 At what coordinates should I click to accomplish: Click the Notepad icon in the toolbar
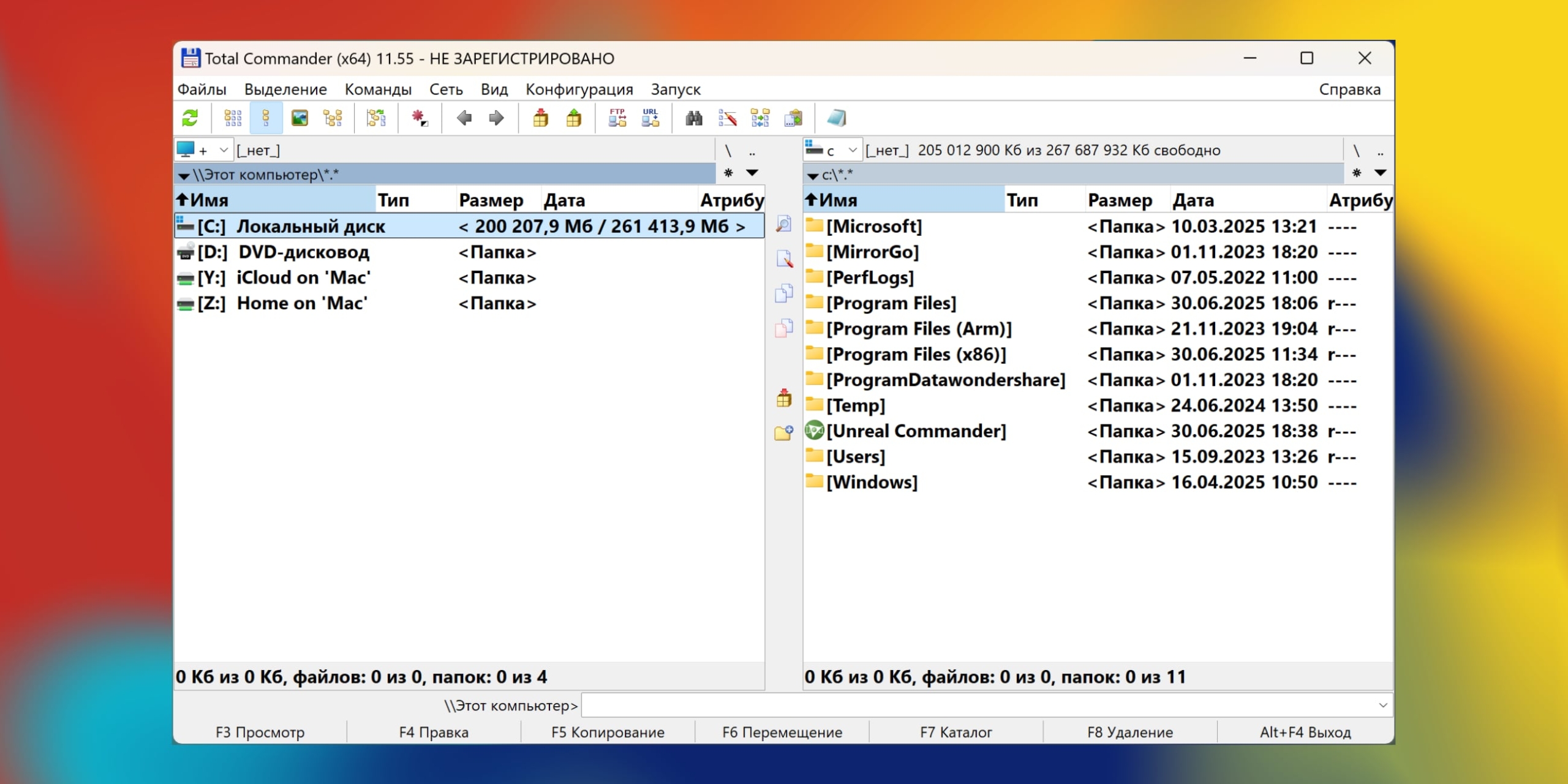(x=836, y=118)
